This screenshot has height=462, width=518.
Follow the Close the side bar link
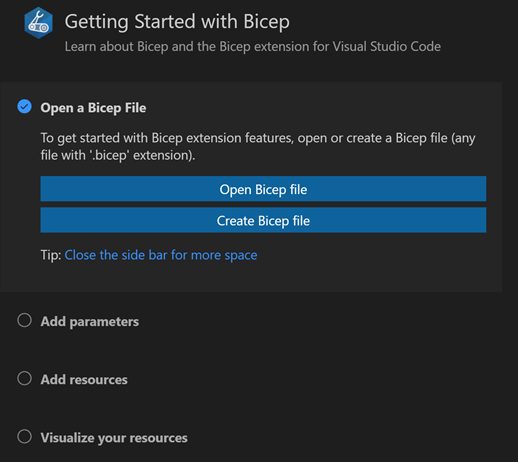click(161, 255)
